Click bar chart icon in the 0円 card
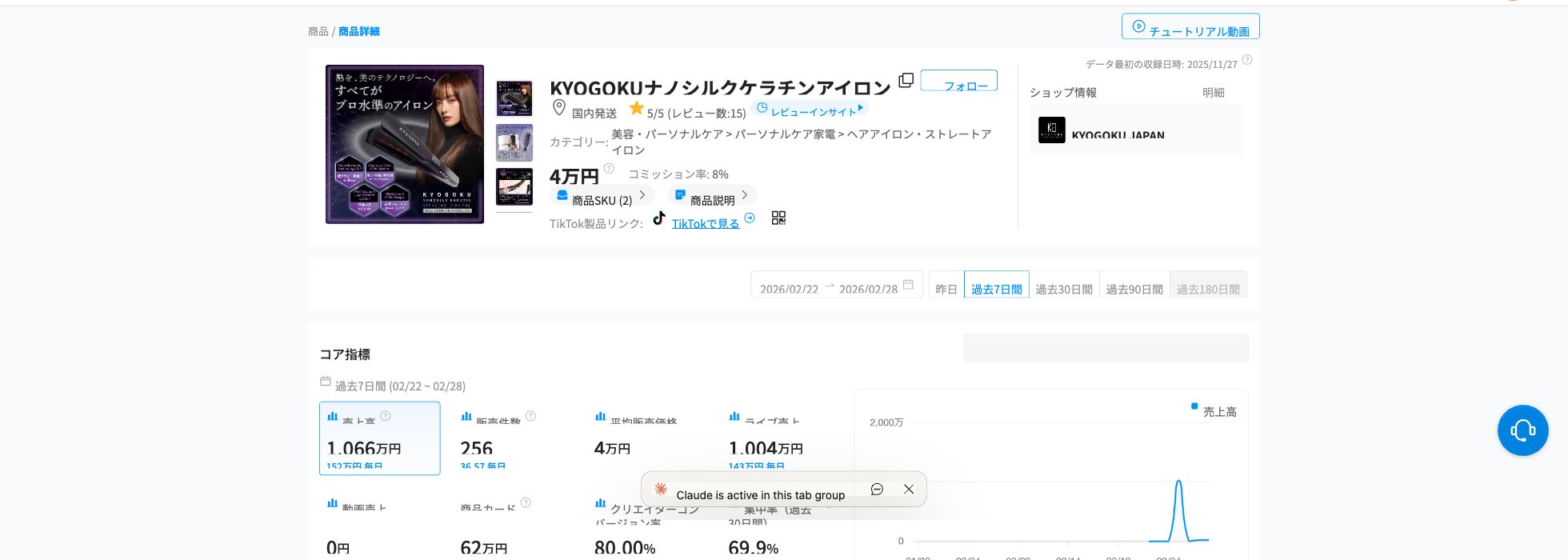 [x=332, y=503]
